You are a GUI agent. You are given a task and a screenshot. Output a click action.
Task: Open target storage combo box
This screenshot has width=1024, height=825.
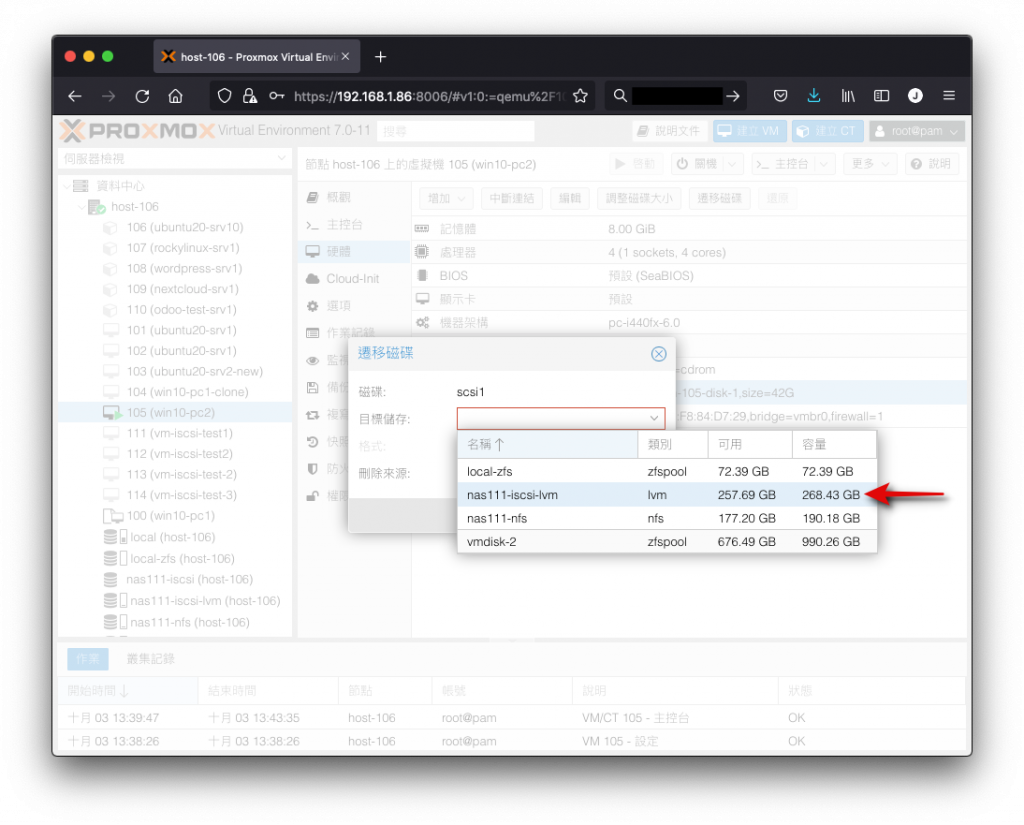pos(561,418)
